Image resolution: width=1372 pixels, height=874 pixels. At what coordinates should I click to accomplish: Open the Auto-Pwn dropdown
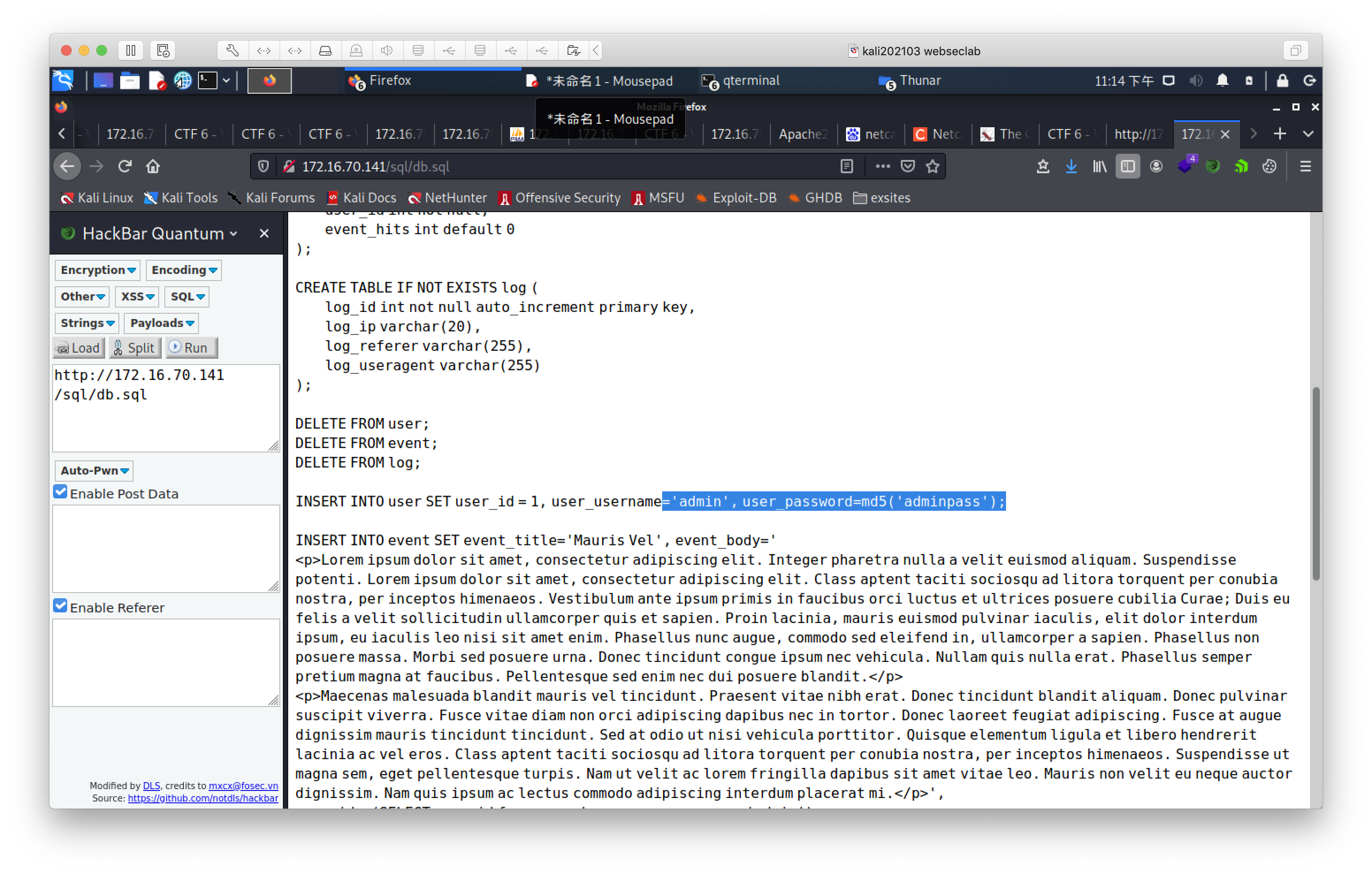[94, 471]
